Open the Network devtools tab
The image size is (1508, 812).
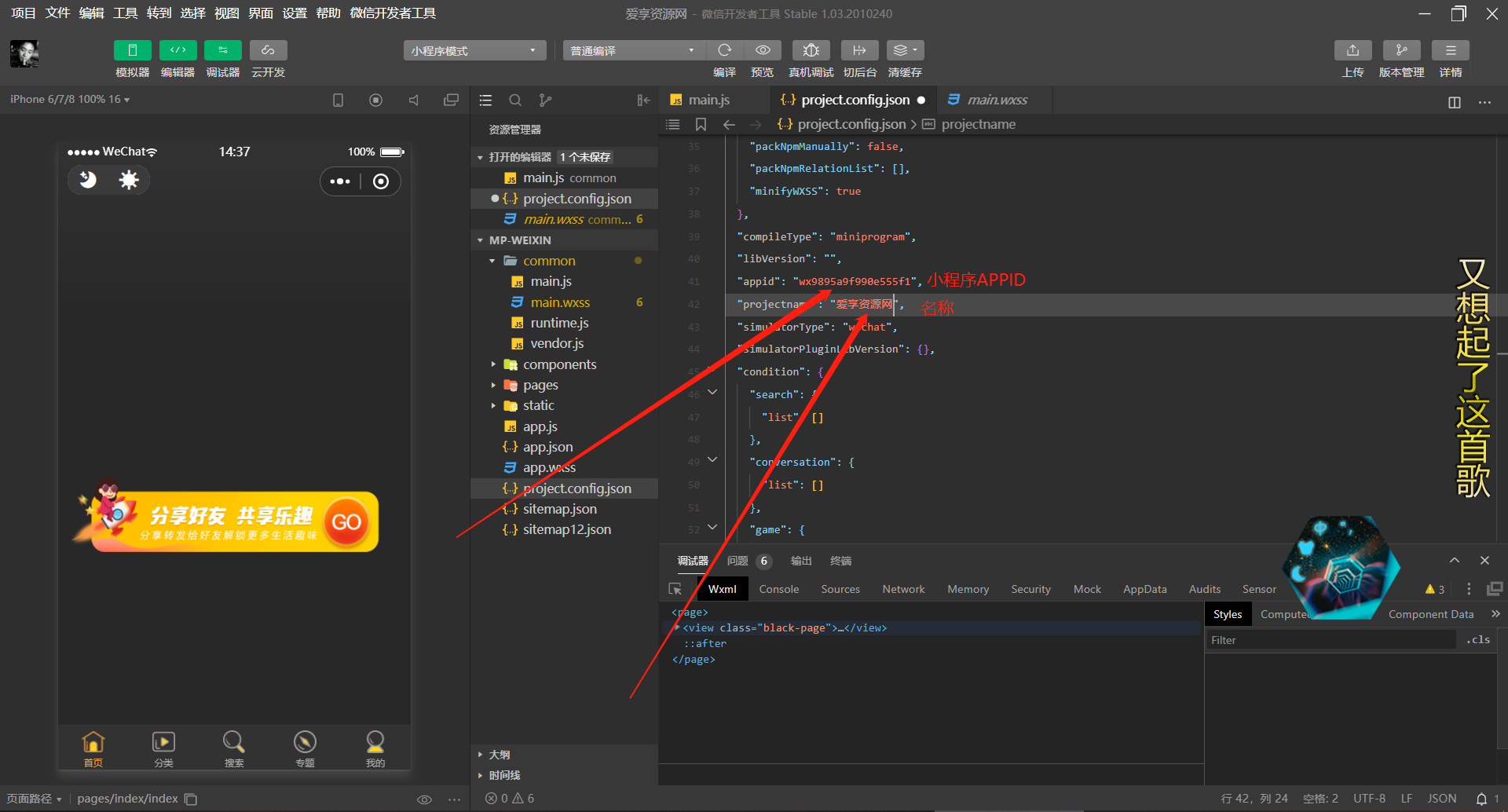pyautogui.click(x=903, y=589)
